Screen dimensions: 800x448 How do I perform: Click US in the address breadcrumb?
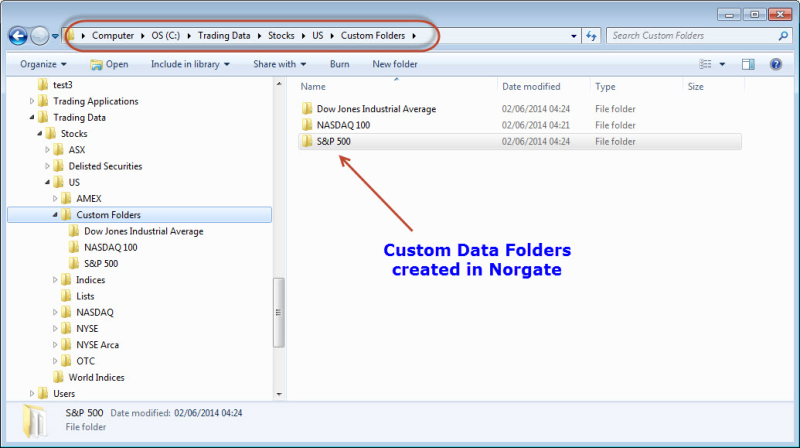(x=317, y=36)
